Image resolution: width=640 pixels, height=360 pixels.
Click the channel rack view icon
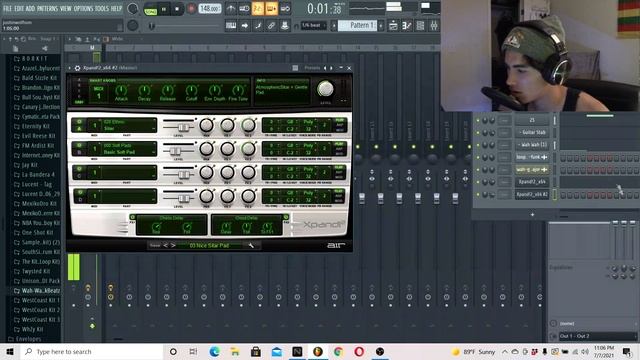coord(420,26)
